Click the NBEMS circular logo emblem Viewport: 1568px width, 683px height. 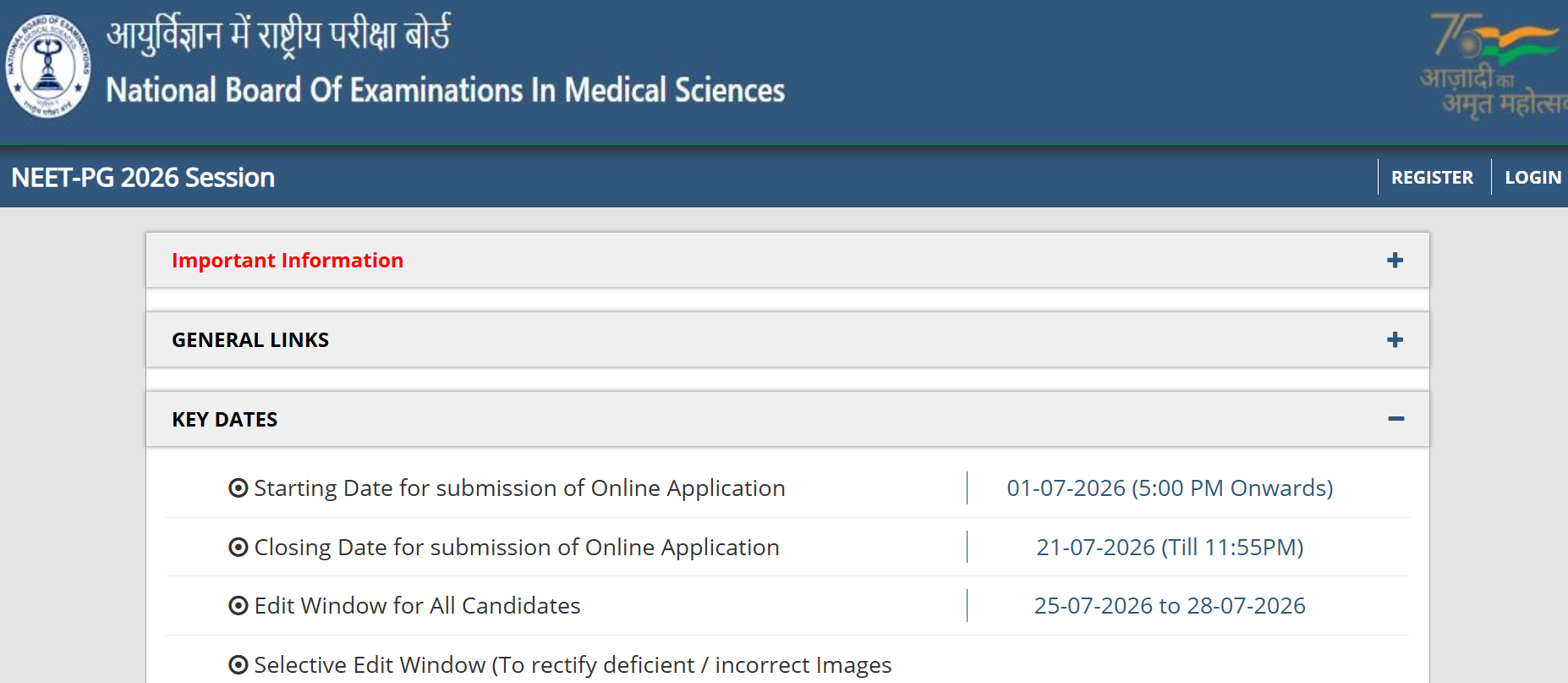point(48,66)
